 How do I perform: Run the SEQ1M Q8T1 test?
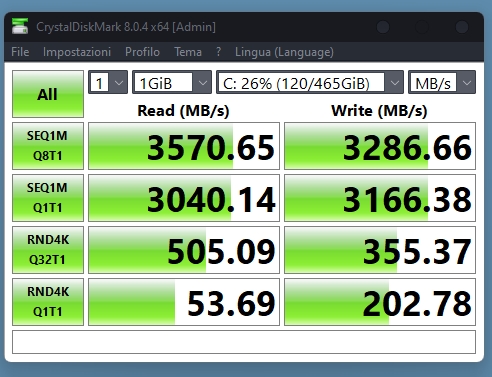(x=48, y=146)
